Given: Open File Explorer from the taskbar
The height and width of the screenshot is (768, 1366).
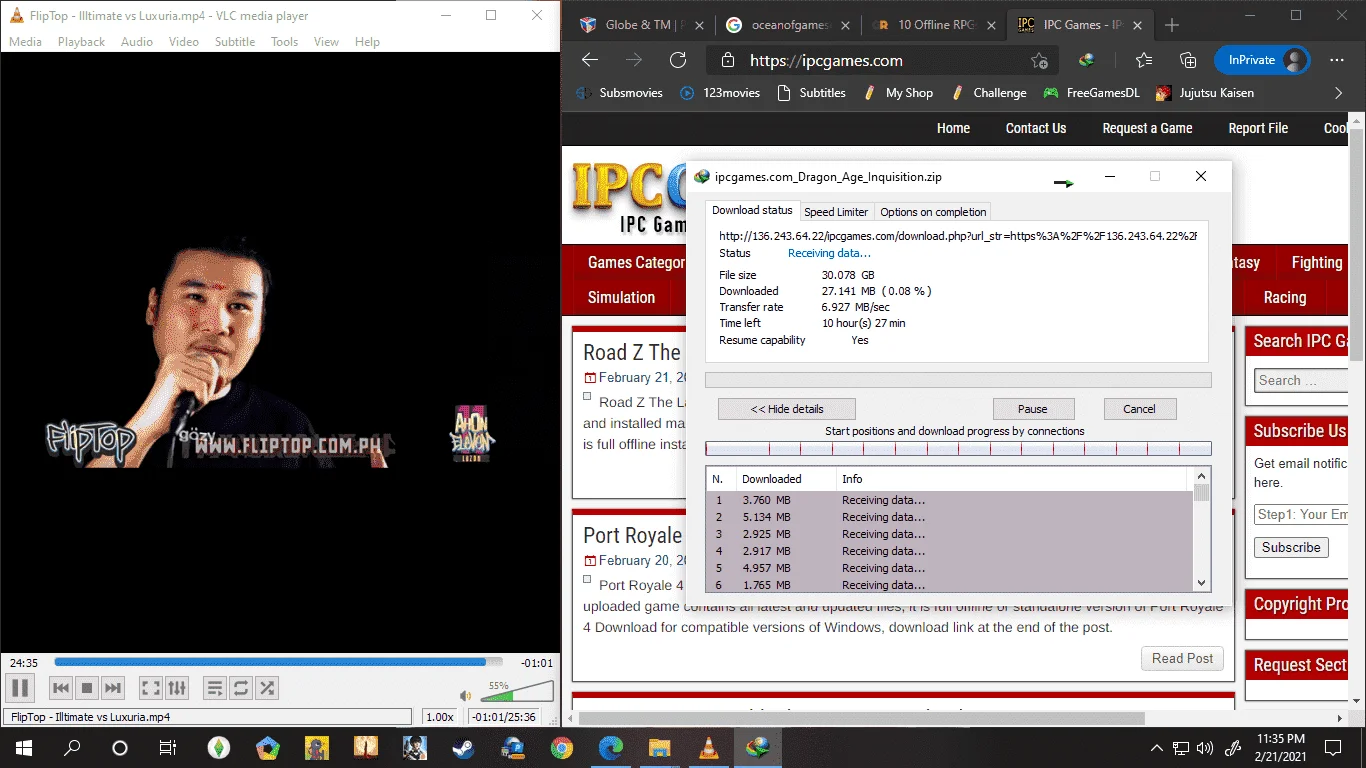Looking at the screenshot, I should click(660, 747).
